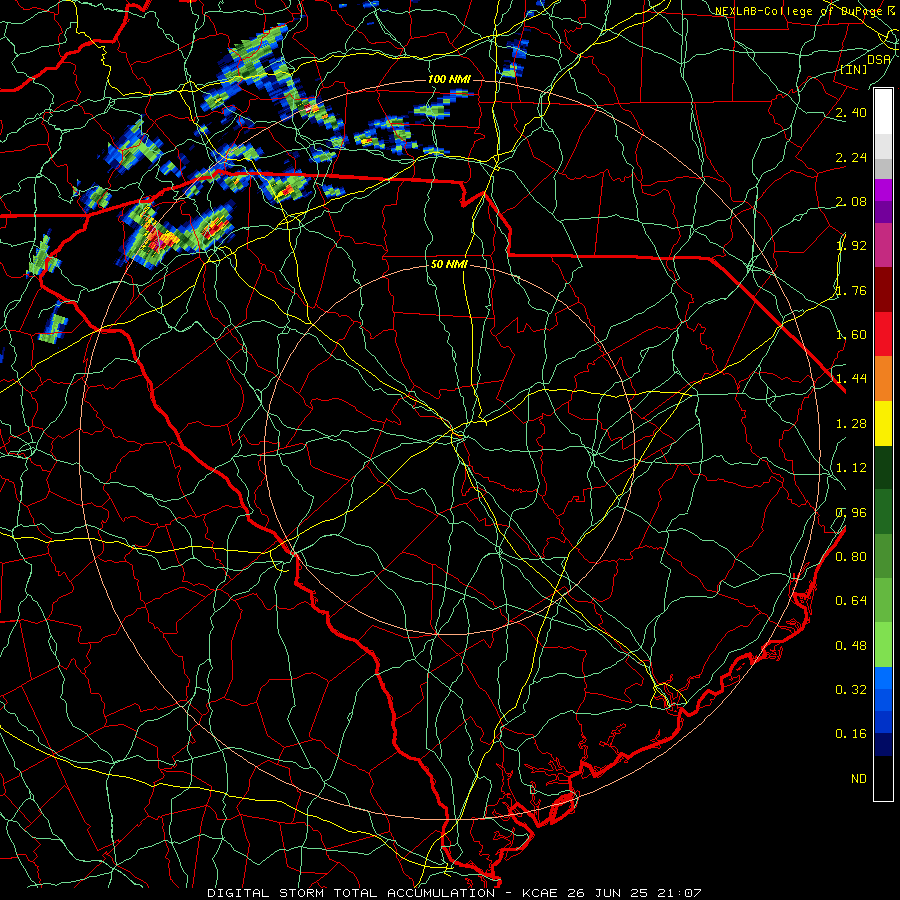This screenshot has width=900, height=900.
Task: Click the 0.48 legend value
Action: click(851, 646)
